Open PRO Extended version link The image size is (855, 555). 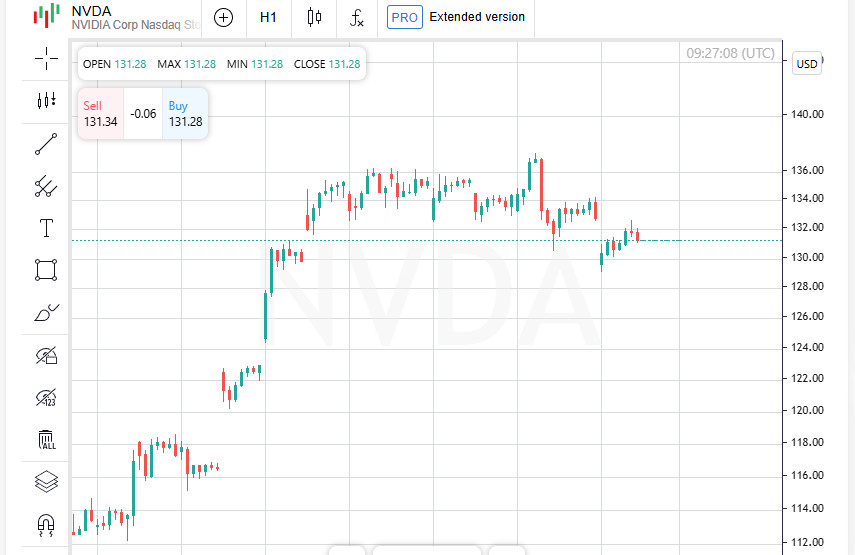point(456,17)
